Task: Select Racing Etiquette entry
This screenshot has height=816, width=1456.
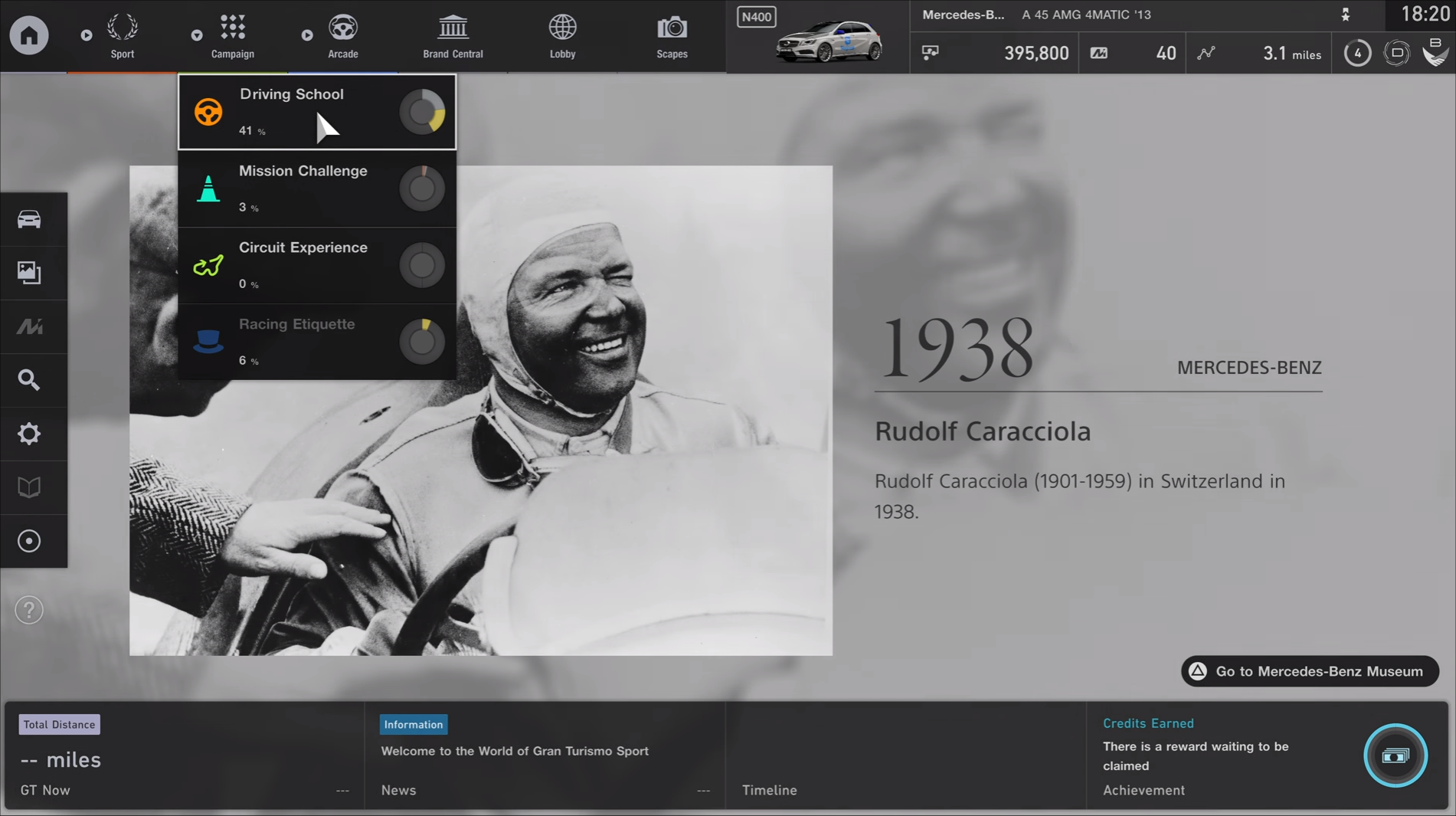Action: click(317, 342)
